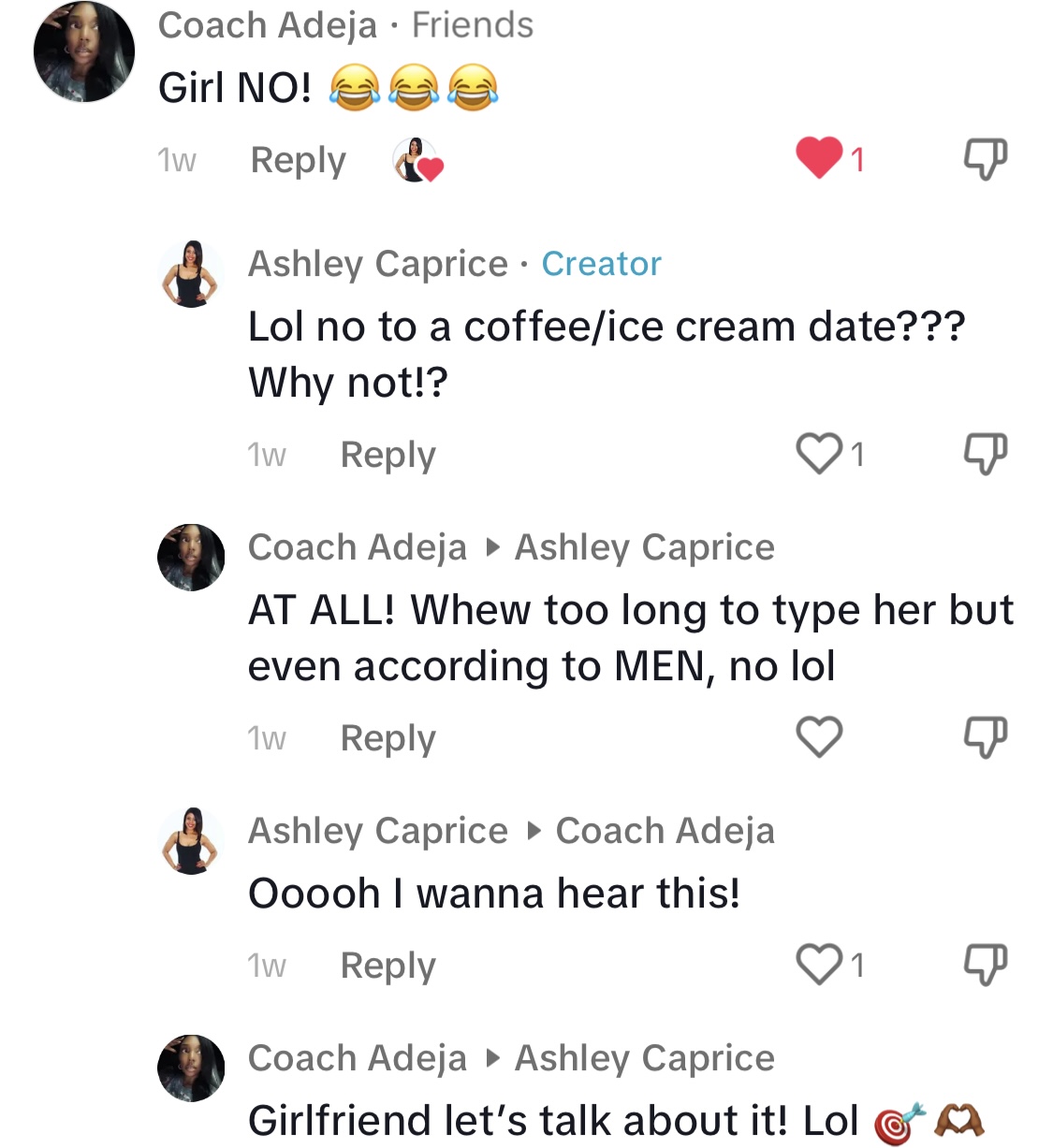Open Coach Adeja's top profile picture
This screenshot has height=1148, width=1053.
tap(84, 51)
